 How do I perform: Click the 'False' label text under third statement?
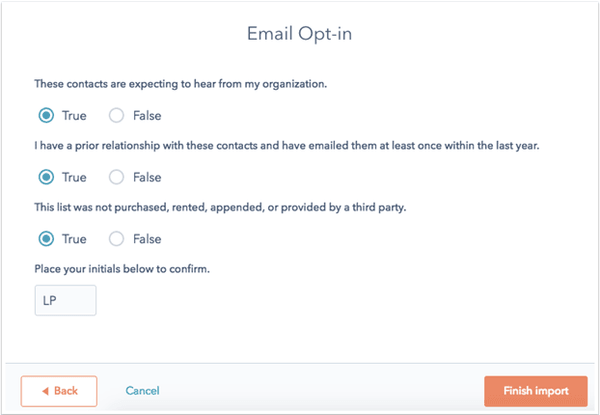[147, 239]
